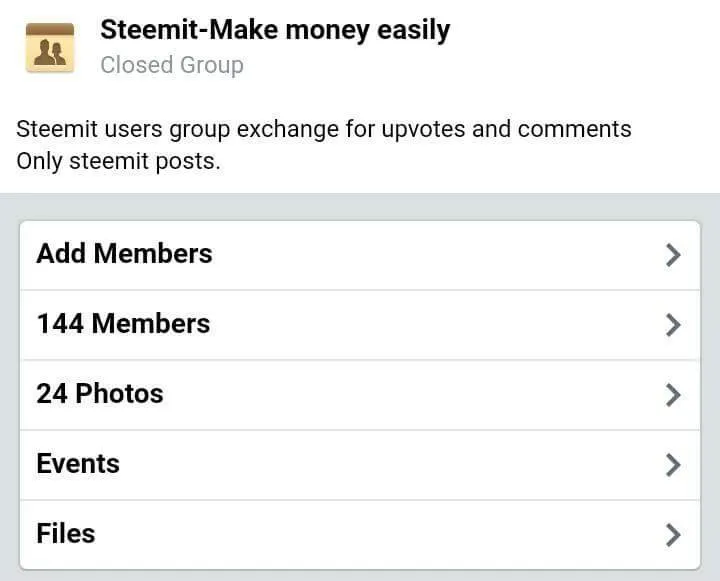Click the '24 Photos' label text

[100, 394]
